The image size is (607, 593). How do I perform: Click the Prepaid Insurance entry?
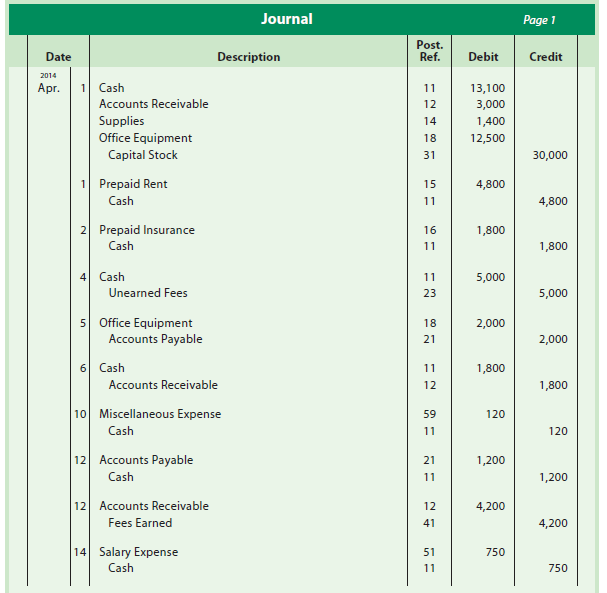point(146,230)
